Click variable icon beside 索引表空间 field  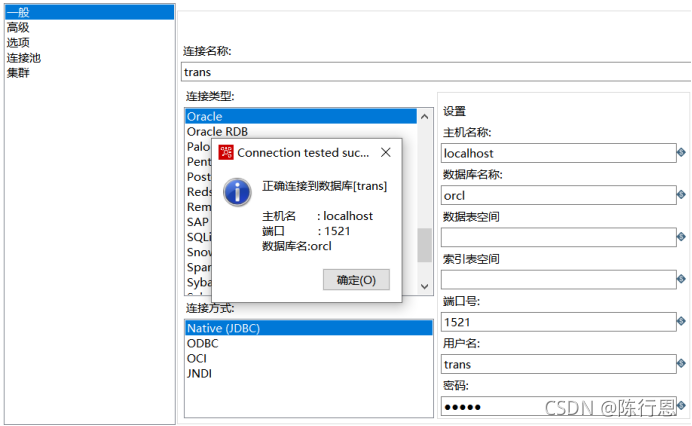(681, 279)
